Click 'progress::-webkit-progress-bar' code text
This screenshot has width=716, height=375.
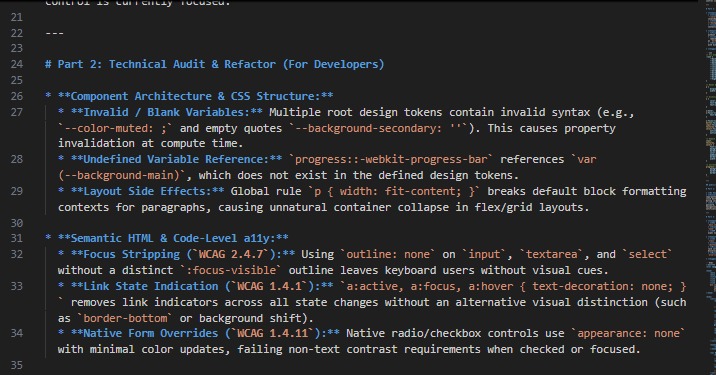391,159
